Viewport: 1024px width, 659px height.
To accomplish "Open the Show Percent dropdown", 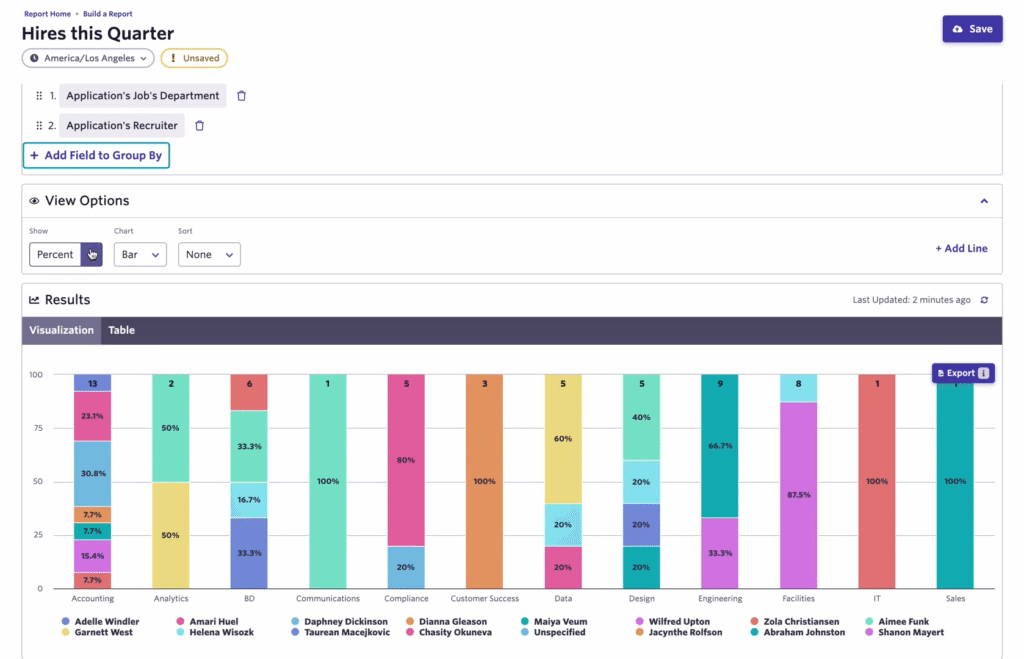I will point(92,255).
